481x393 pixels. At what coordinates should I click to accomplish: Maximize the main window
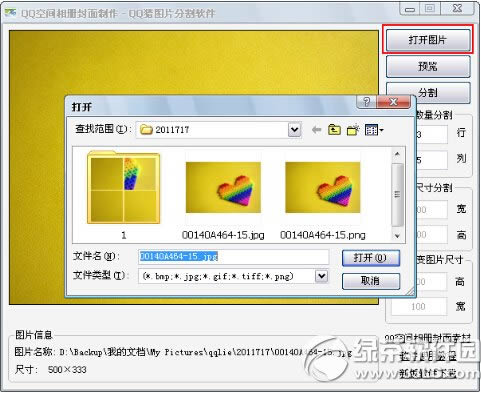pos(430,8)
